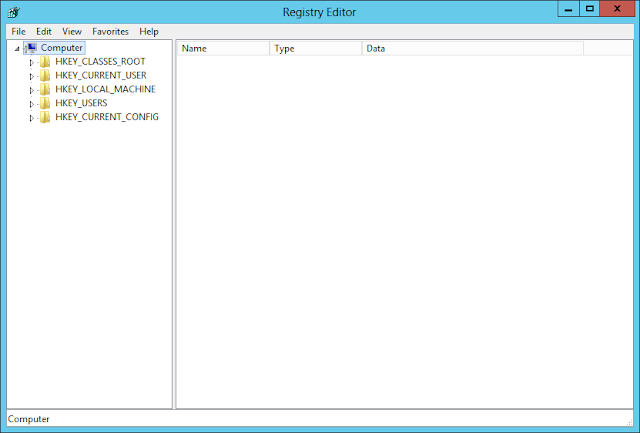Viewport: 640px width, 433px height.
Task: Click the HKEY_LOCAL_MACHINE folder icon
Action: pyautogui.click(x=45, y=89)
